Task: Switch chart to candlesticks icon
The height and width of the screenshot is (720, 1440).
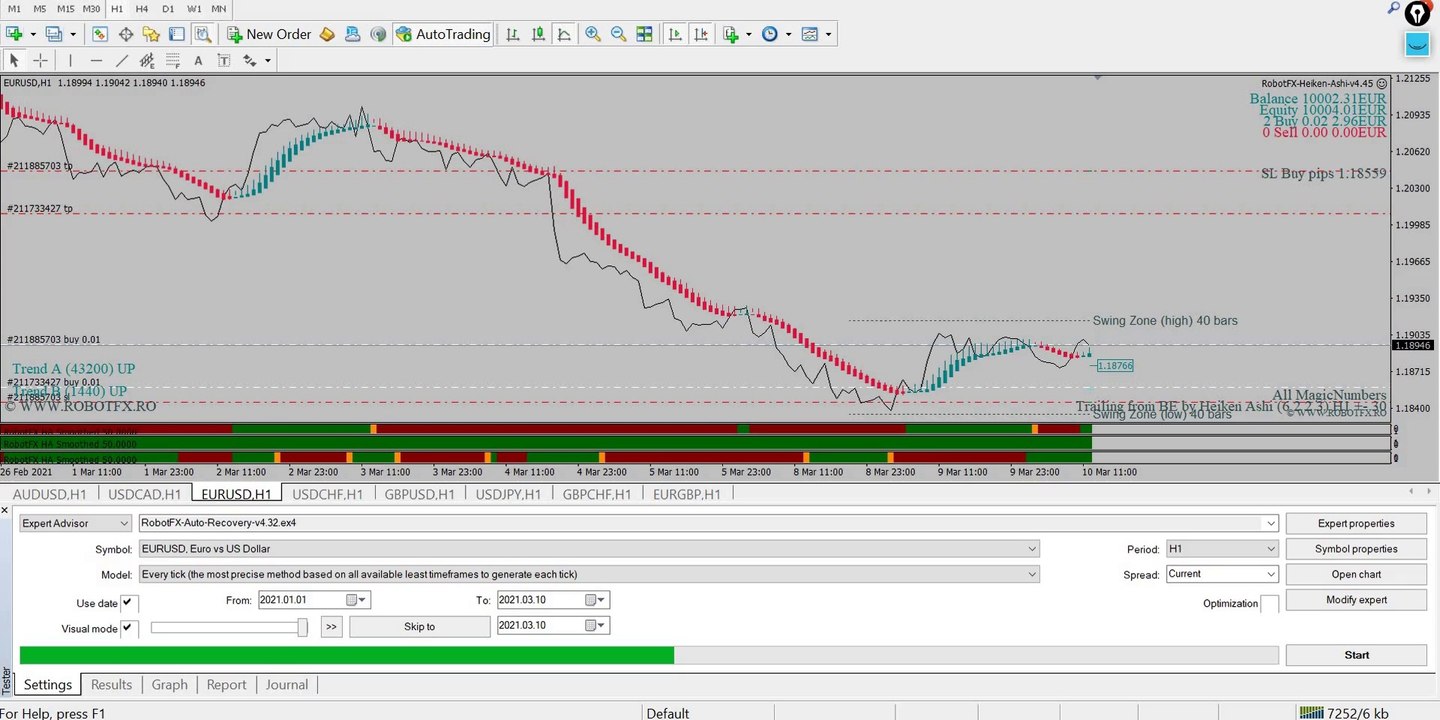Action: [x=539, y=34]
